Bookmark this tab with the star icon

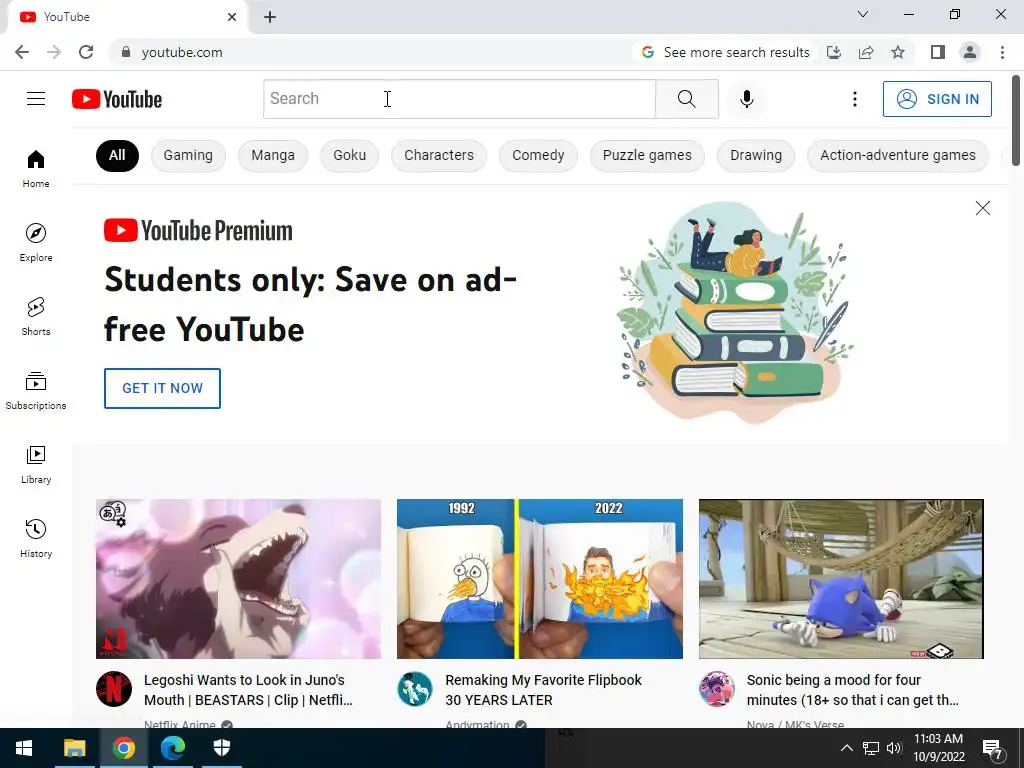(x=898, y=52)
